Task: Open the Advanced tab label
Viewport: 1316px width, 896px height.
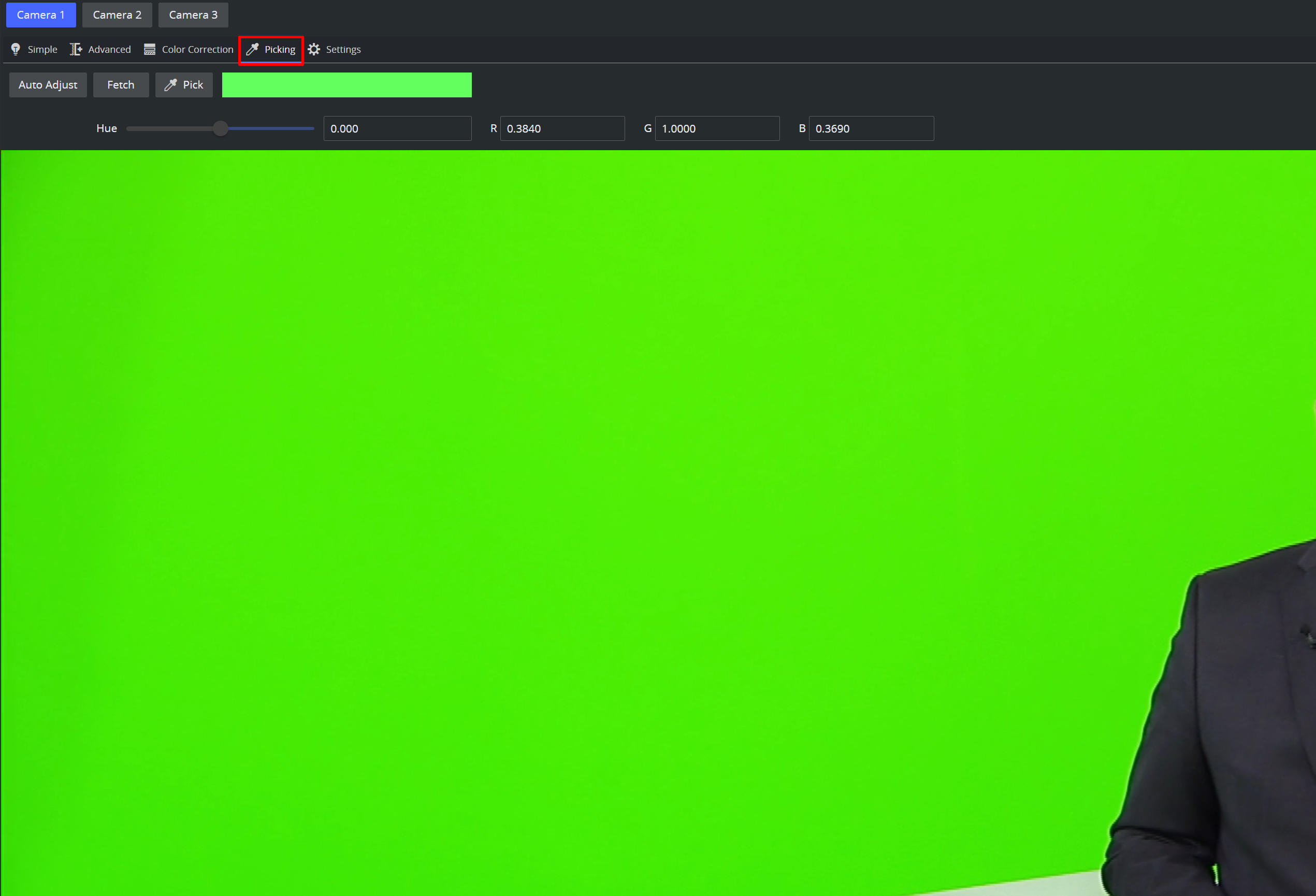Action: point(109,49)
